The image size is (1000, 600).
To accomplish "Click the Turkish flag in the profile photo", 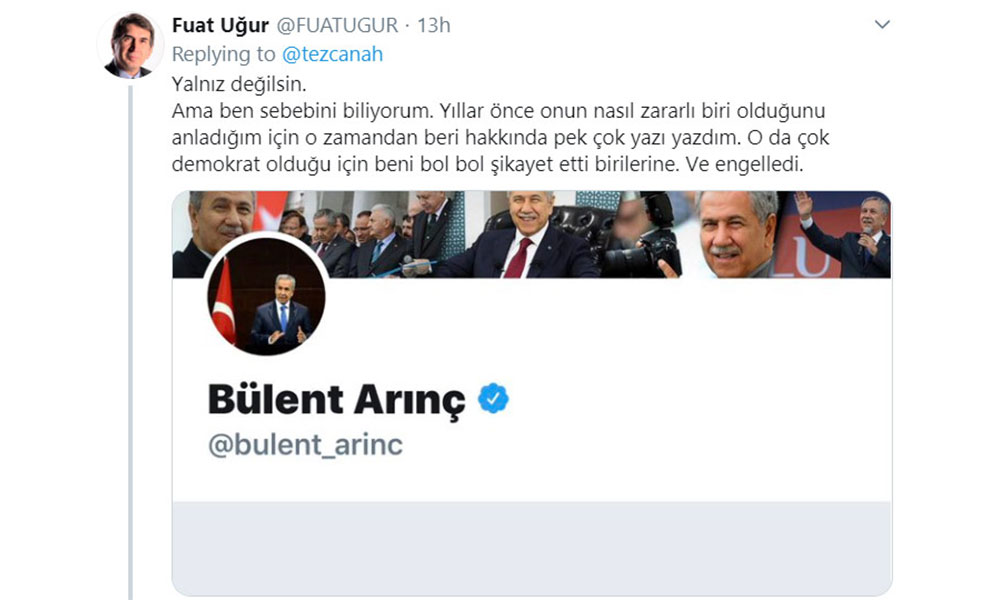I will 224,301.
